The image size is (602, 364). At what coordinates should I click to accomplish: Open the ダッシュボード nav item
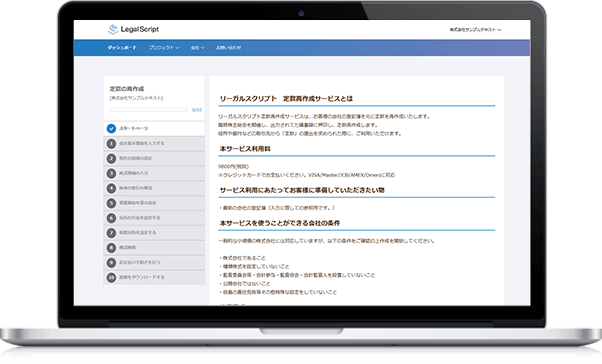(x=122, y=48)
